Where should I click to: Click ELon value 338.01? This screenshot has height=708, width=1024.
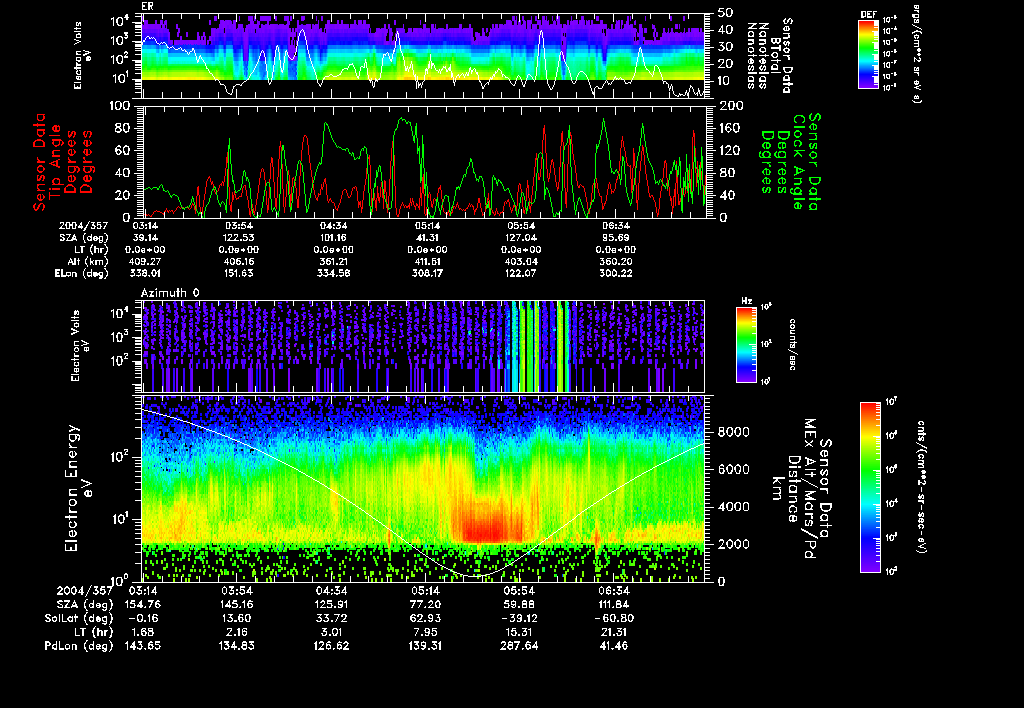point(144,273)
